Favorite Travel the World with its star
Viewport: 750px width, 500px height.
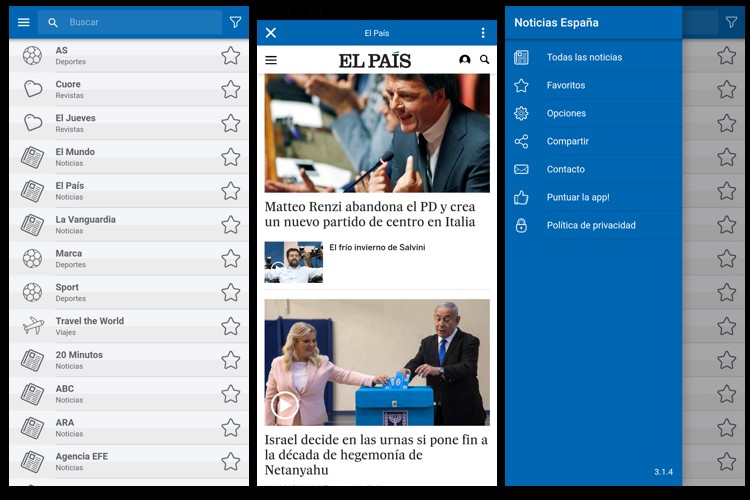[231, 326]
